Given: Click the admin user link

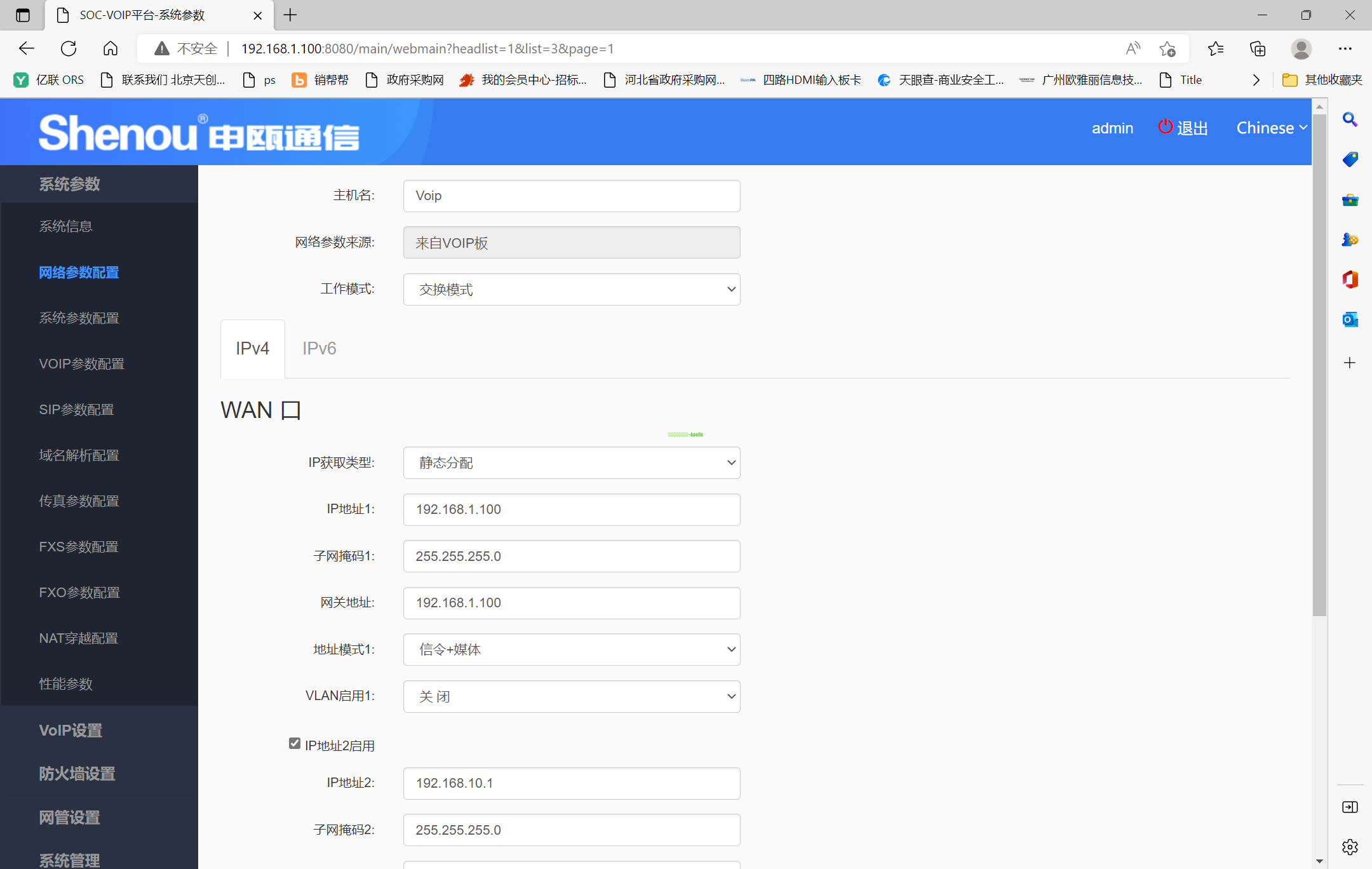Looking at the screenshot, I should coord(1112,128).
